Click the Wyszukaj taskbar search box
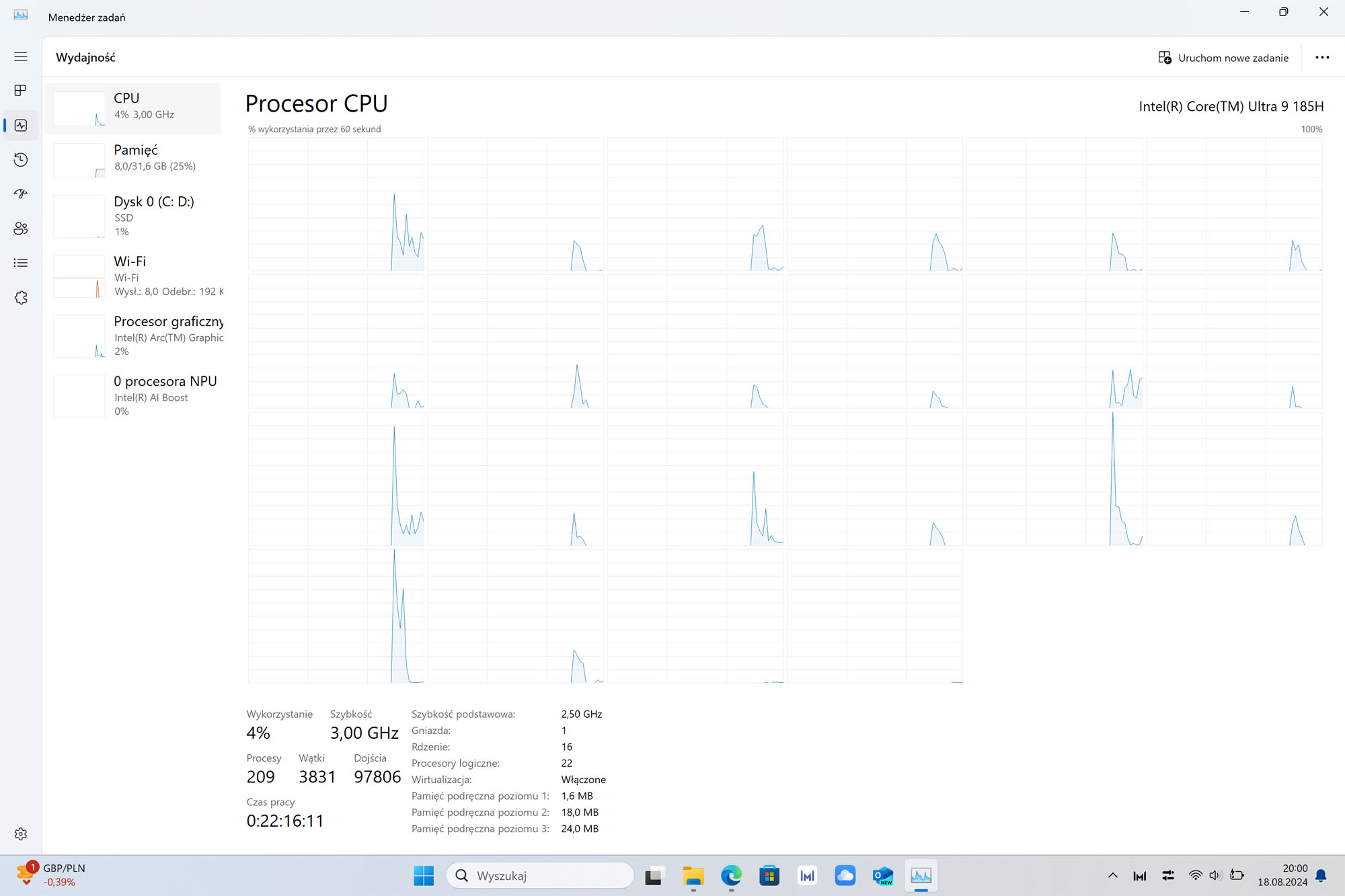Image resolution: width=1345 pixels, height=896 pixels. (540, 875)
